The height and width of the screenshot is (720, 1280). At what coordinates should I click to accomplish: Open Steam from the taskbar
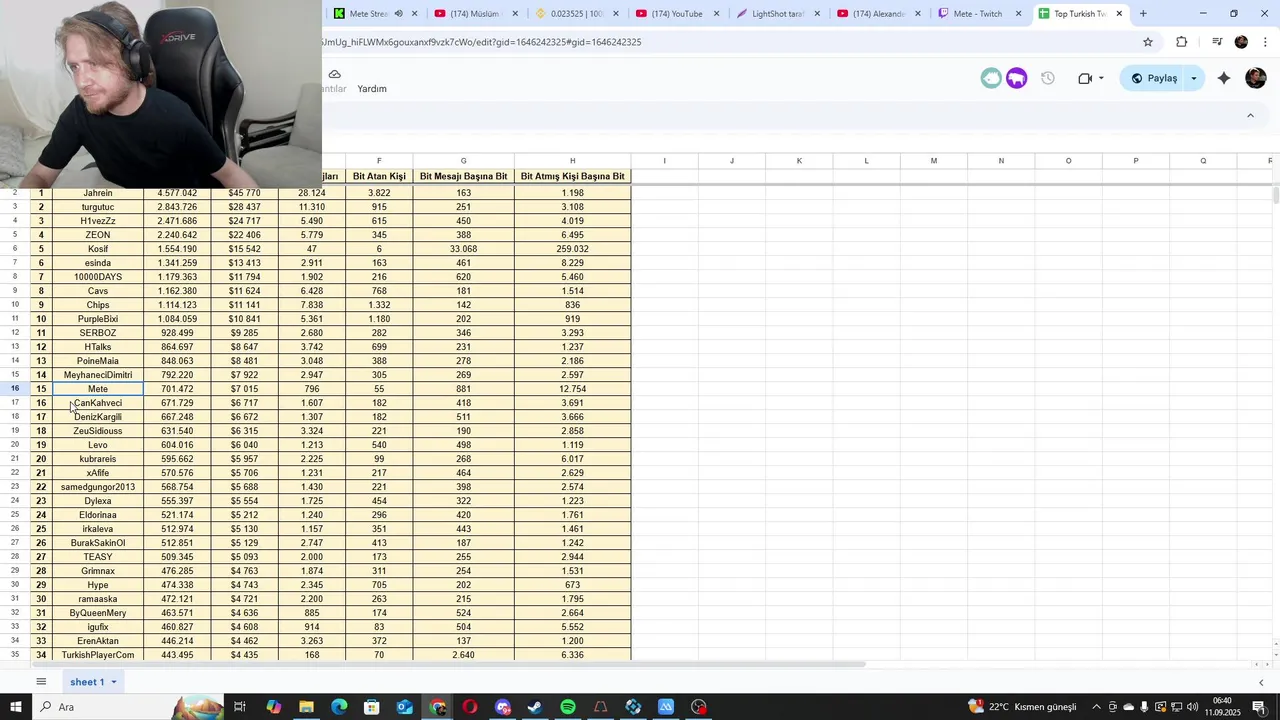click(x=535, y=707)
